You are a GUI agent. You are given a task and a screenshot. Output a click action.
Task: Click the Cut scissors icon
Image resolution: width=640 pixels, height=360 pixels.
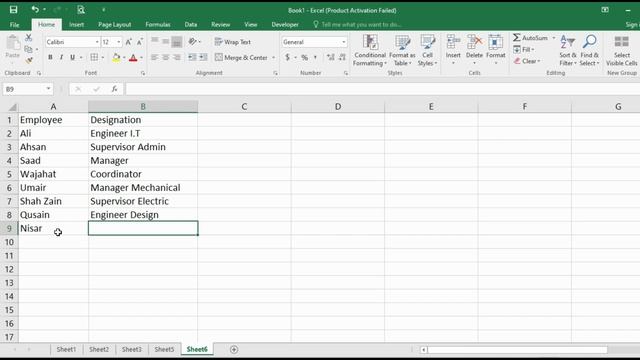[29, 38]
